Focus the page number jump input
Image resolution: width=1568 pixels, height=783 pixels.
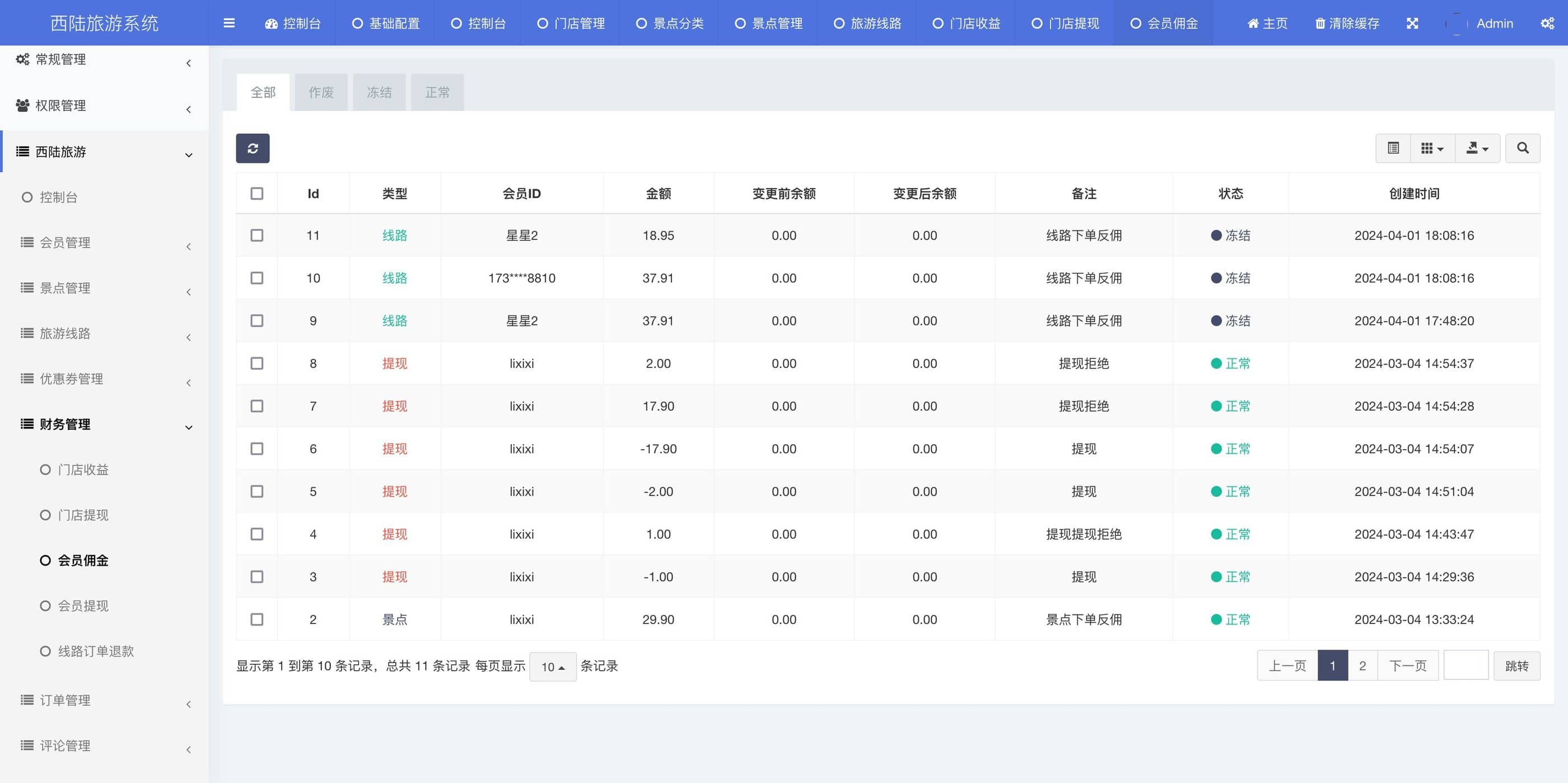click(1466, 665)
